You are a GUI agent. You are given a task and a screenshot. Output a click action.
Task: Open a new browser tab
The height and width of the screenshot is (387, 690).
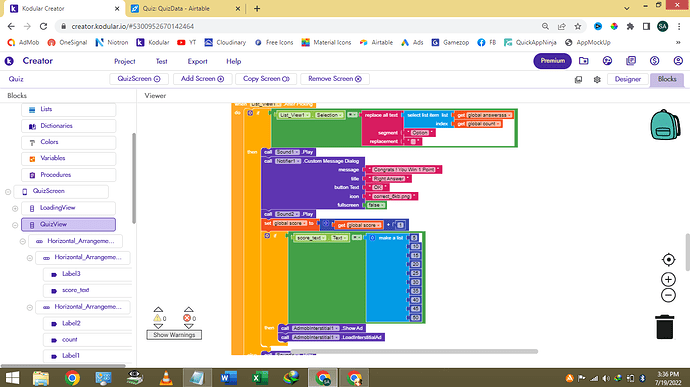pos(257,8)
